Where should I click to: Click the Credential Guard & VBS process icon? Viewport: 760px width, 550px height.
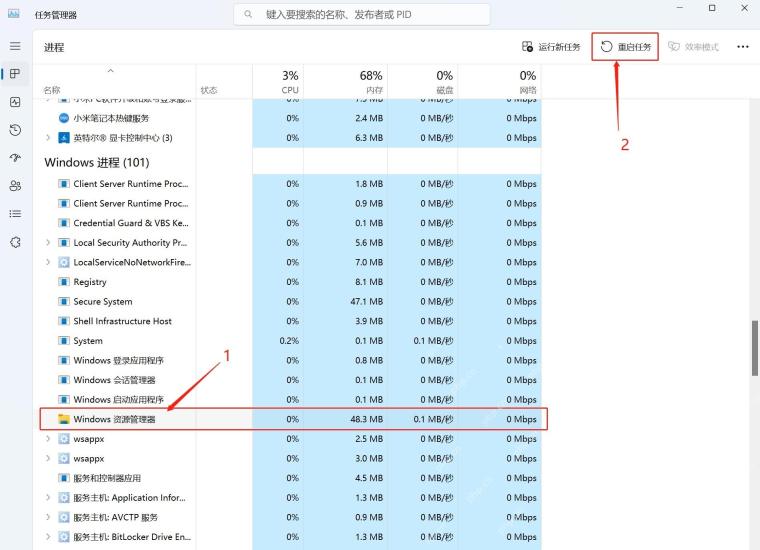click(x=63, y=223)
